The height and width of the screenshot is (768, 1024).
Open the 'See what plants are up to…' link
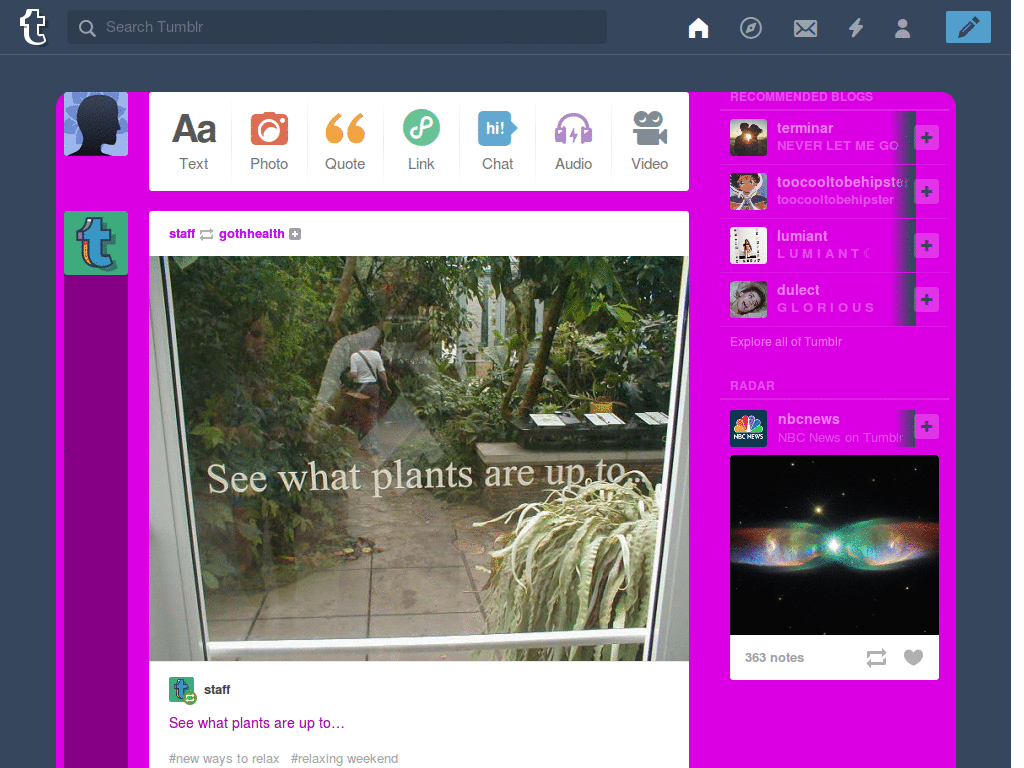[x=256, y=723]
